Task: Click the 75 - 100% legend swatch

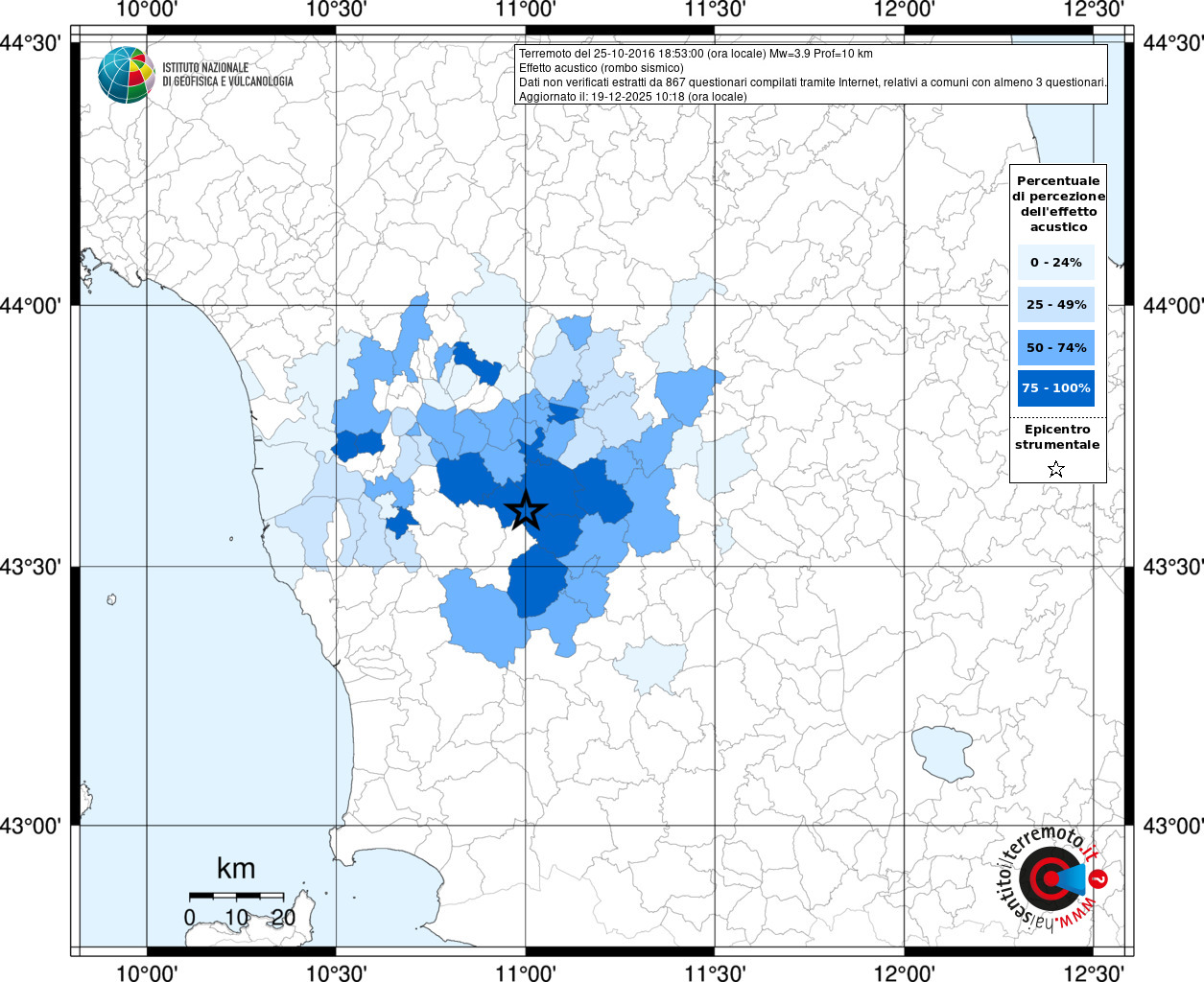Action: [x=1056, y=388]
